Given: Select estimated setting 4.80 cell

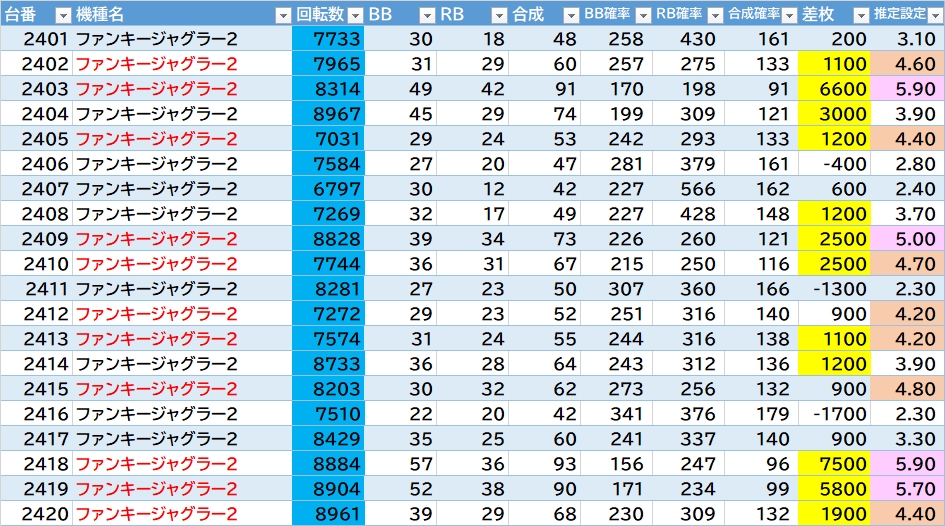Looking at the screenshot, I should pyautogui.click(x=908, y=389).
